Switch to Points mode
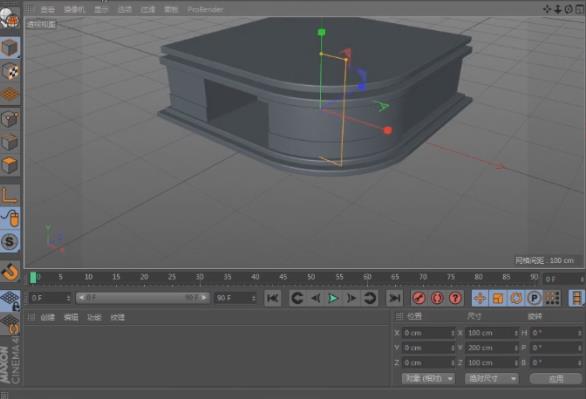Screen dimensions: 586x399 click(x=10, y=119)
